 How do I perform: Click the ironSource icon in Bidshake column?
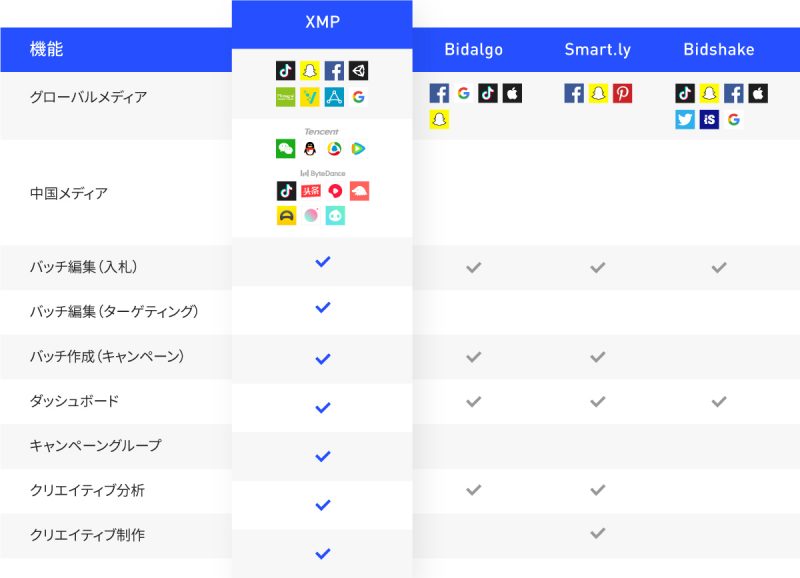click(709, 119)
